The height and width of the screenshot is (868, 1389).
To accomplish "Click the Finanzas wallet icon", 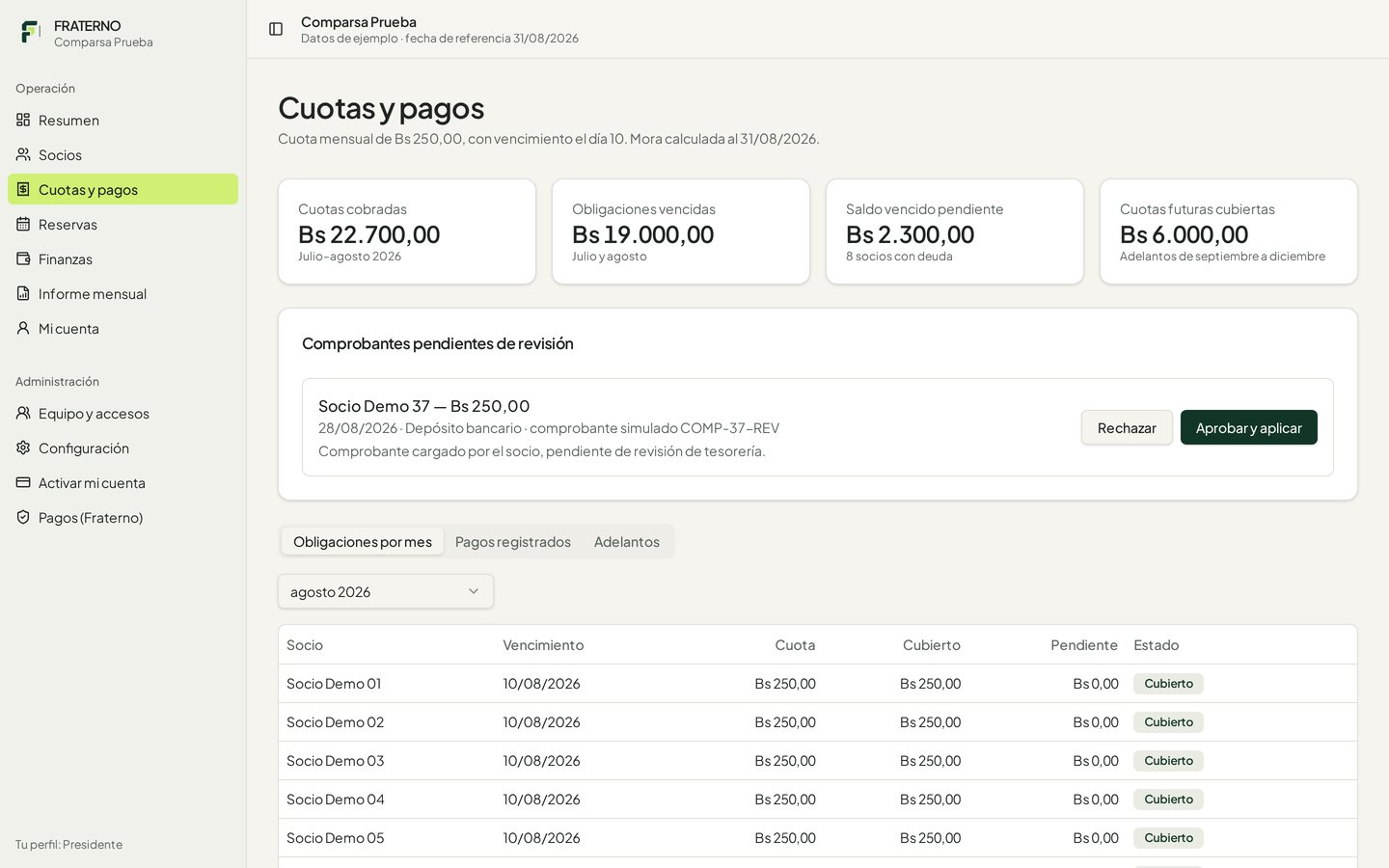I will click(23, 258).
